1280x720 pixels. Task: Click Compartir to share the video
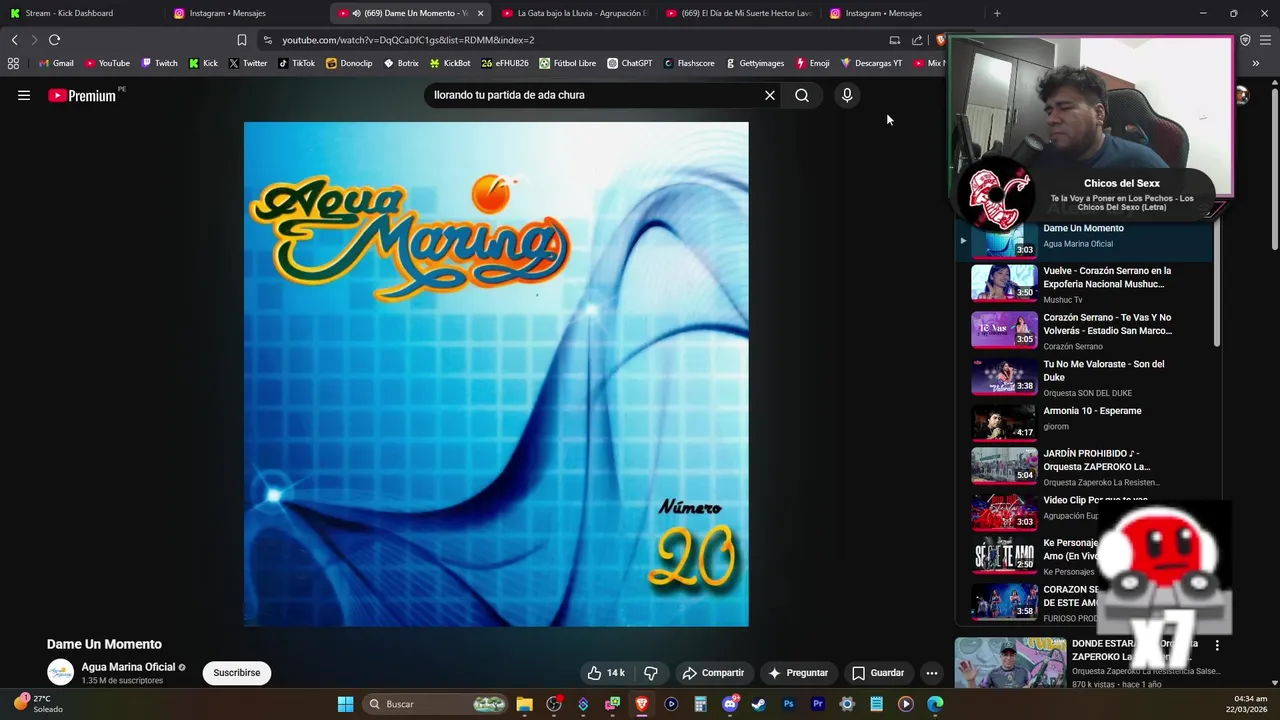pyautogui.click(x=713, y=673)
